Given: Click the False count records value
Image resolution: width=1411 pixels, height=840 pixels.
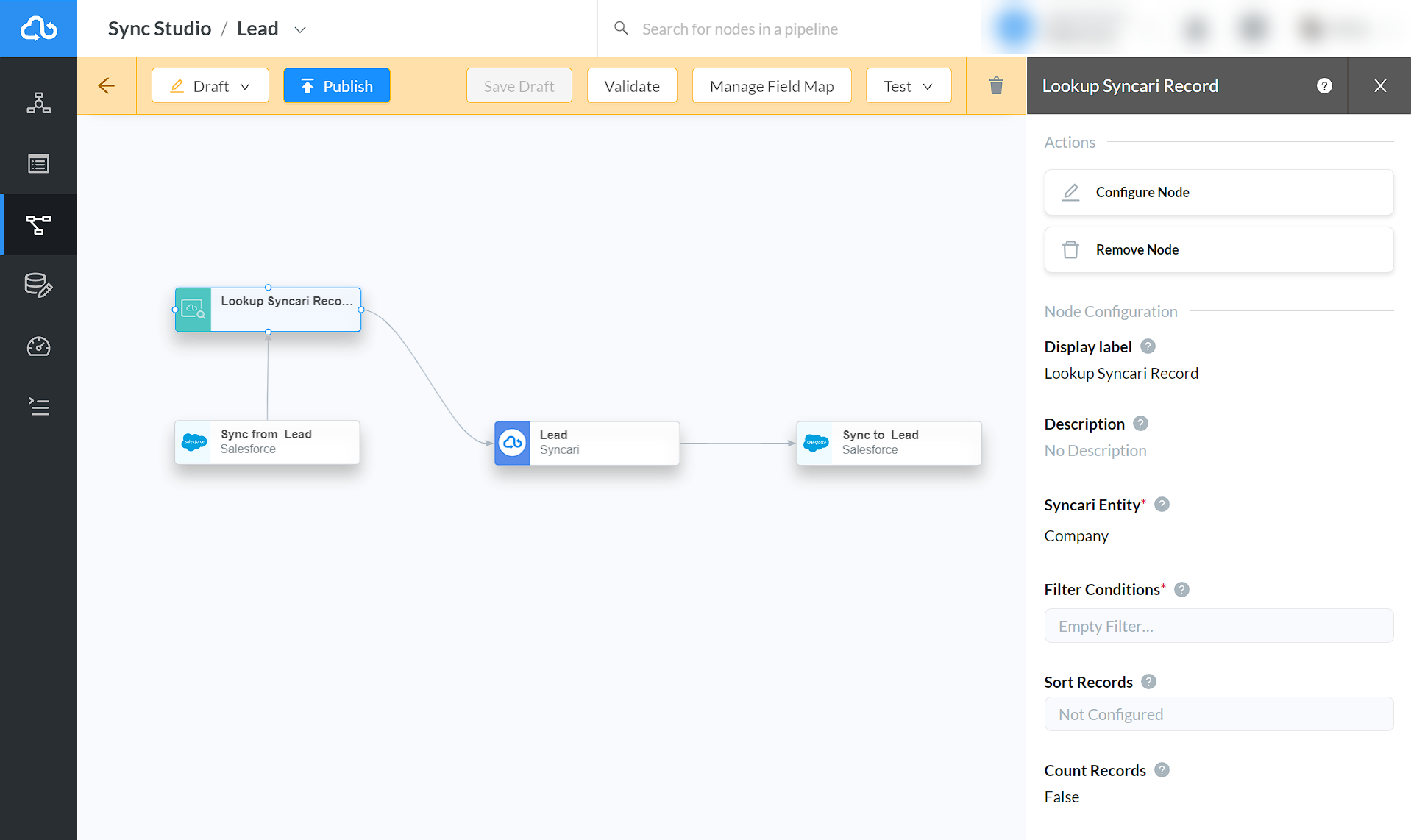Looking at the screenshot, I should (x=1062, y=797).
